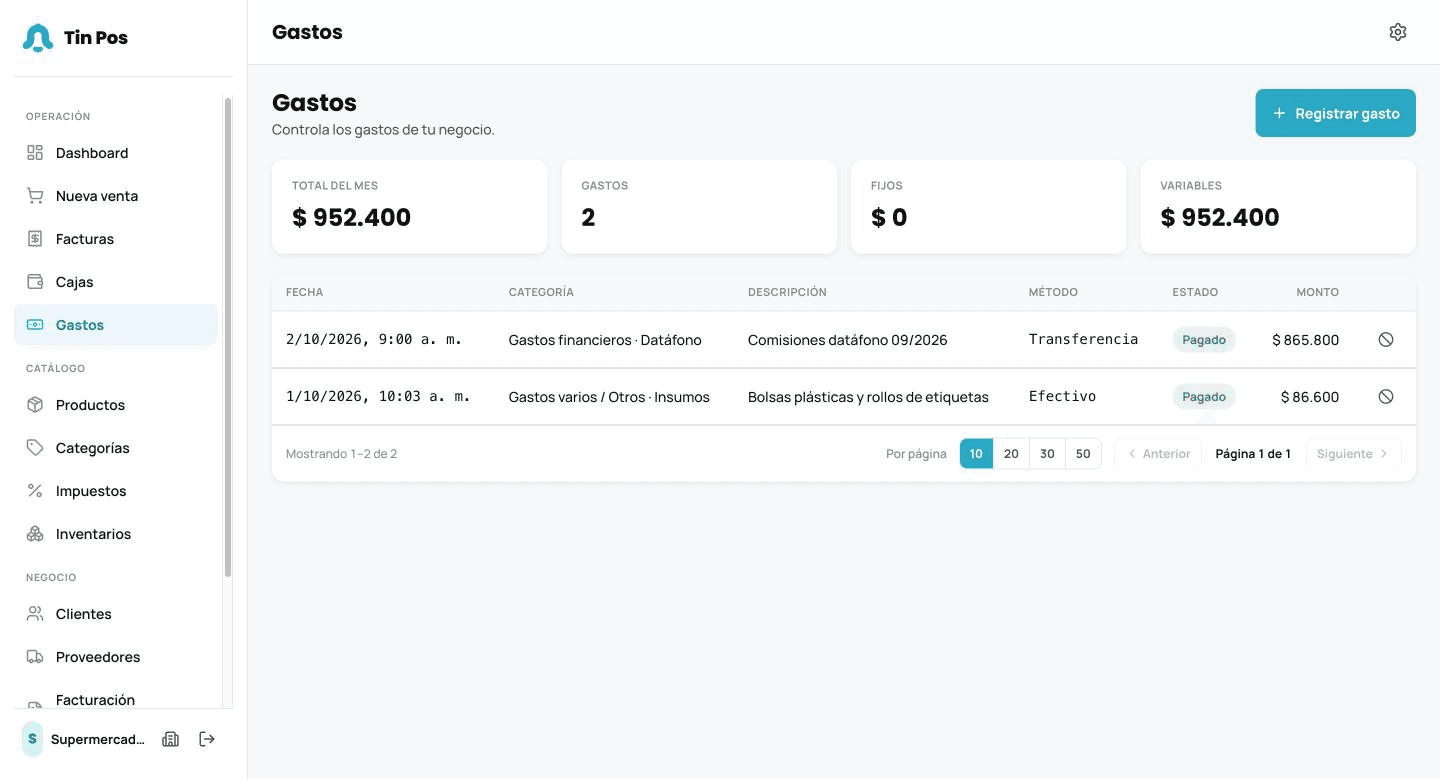The height and width of the screenshot is (779, 1440).
Task: Click the Inventarios boxes icon
Action: point(35,534)
